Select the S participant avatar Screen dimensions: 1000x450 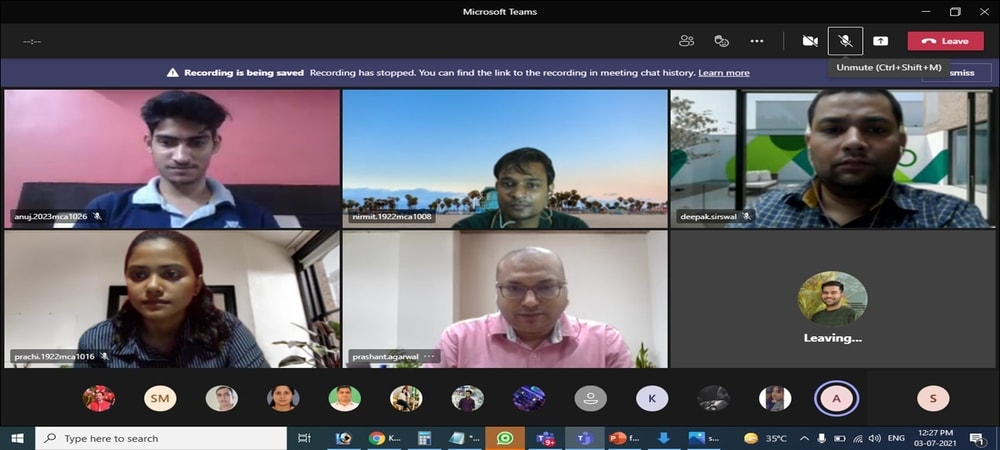[x=933, y=399]
